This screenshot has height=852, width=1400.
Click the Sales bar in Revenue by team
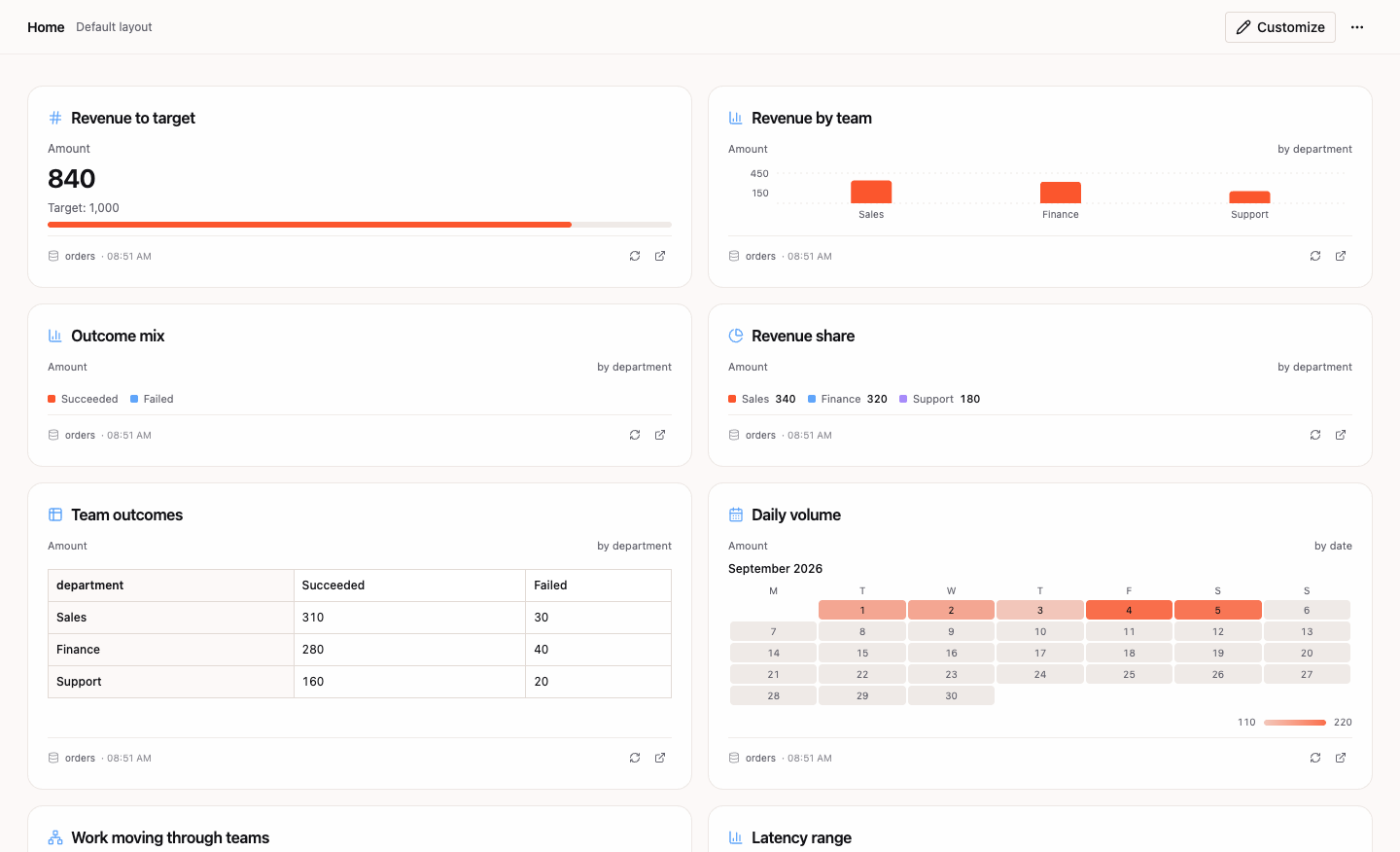click(x=871, y=192)
